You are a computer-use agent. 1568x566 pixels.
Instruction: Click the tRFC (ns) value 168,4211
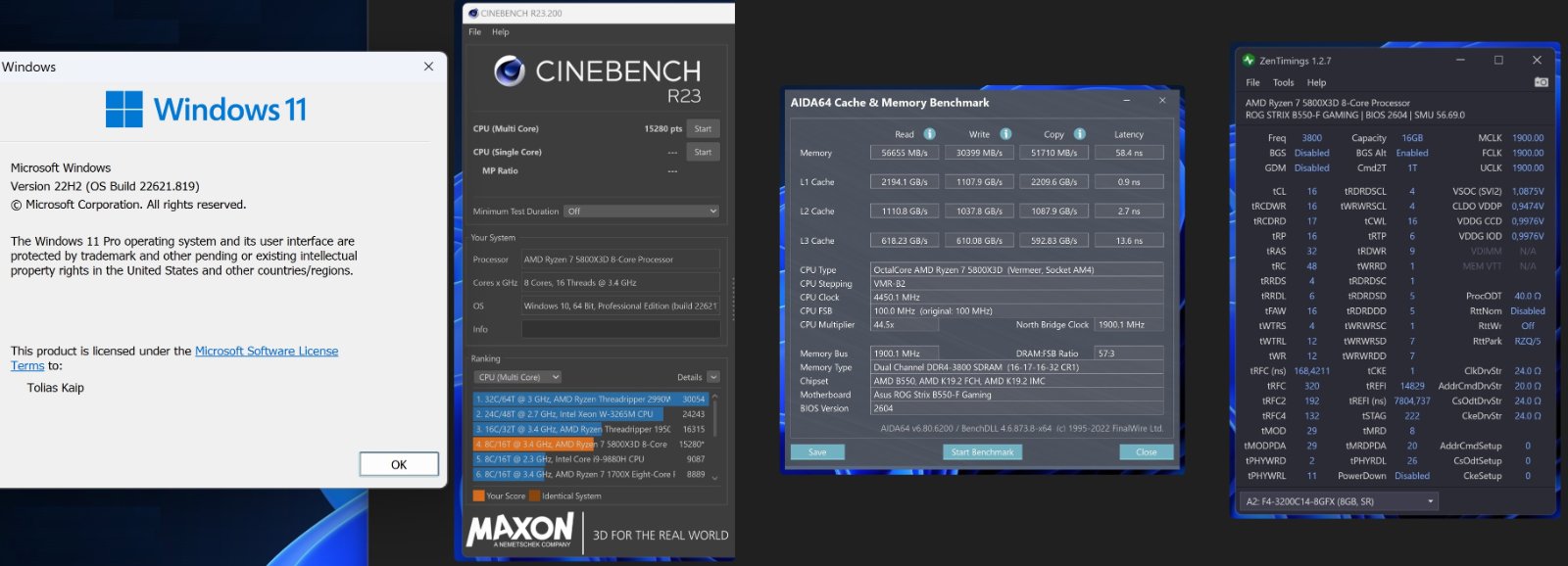tap(1311, 371)
